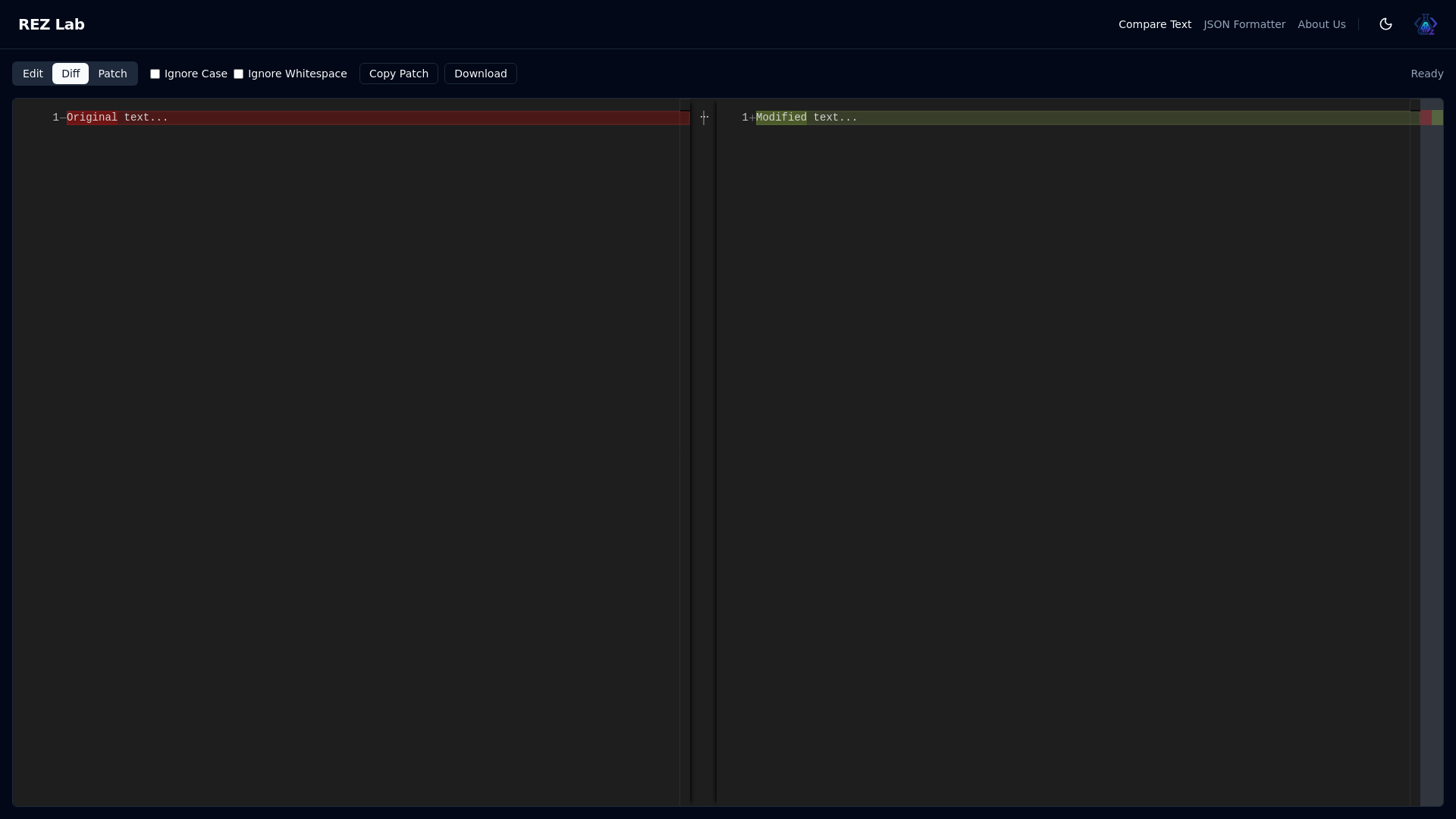Click the Download button
Screen dimensions: 1456x819
[x=481, y=74]
